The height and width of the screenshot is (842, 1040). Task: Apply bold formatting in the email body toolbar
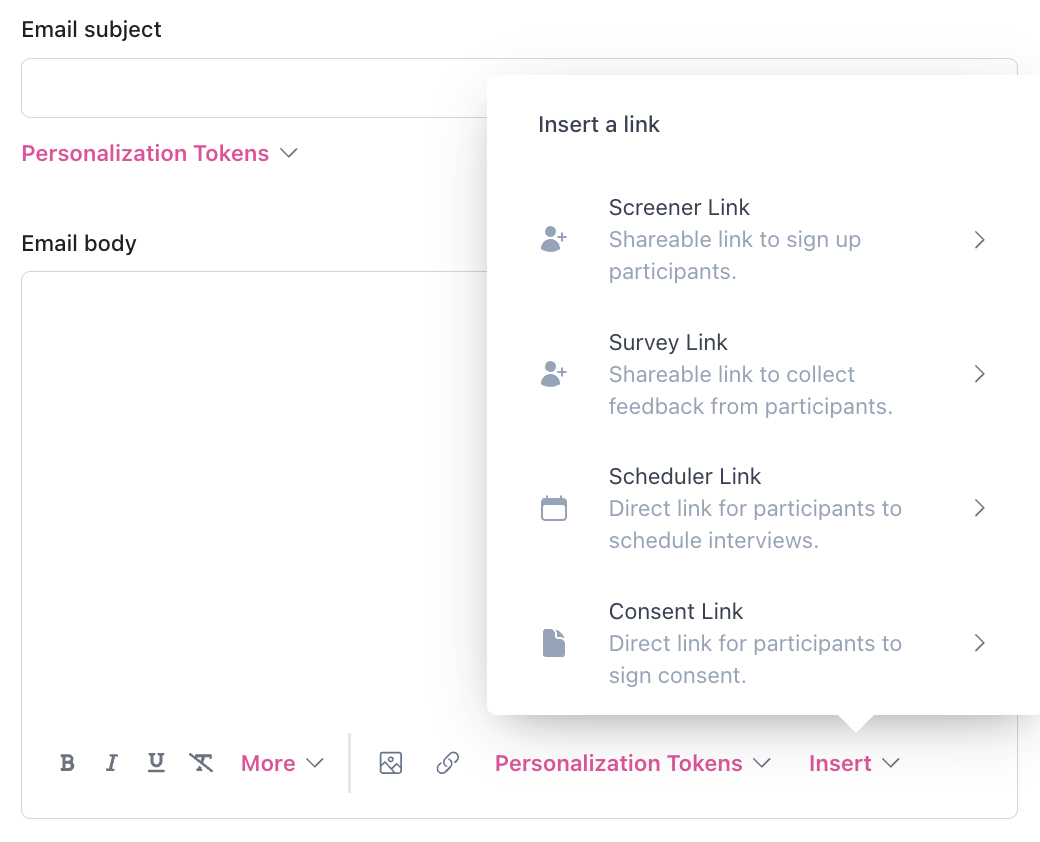click(x=68, y=763)
